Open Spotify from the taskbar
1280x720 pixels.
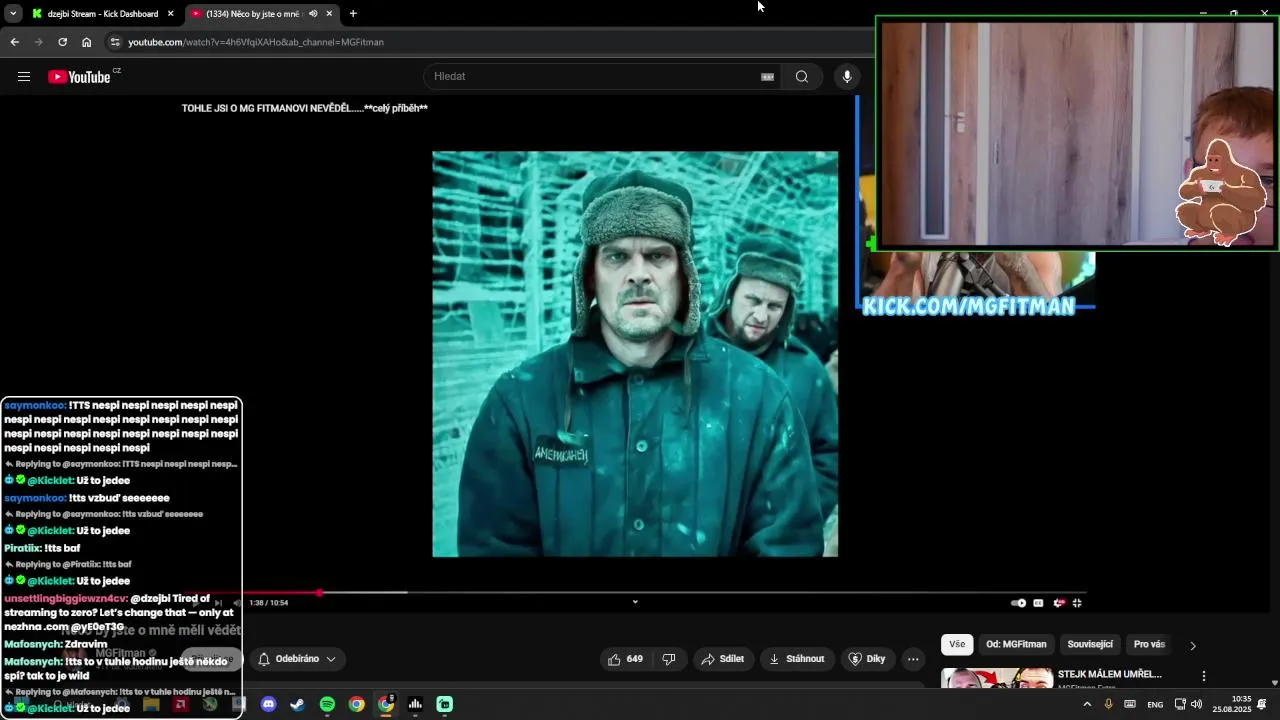327,705
